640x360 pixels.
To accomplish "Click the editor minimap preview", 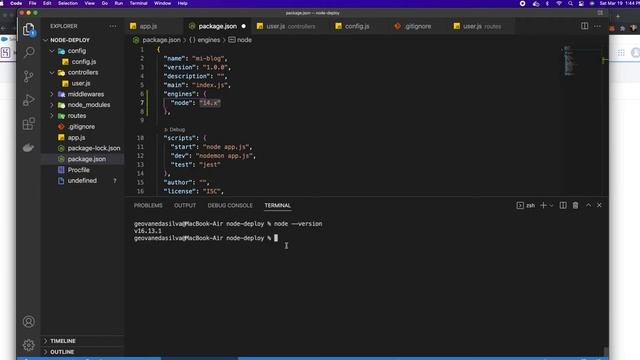I will click(569, 61).
